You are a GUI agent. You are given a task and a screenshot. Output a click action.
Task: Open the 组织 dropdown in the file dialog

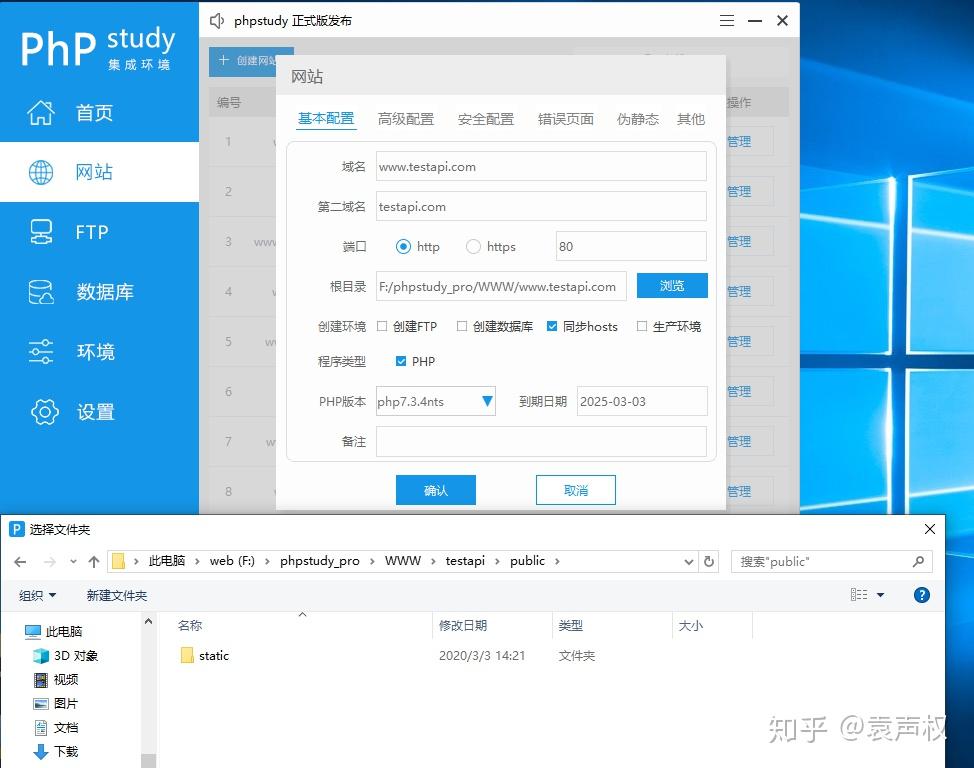(x=37, y=594)
